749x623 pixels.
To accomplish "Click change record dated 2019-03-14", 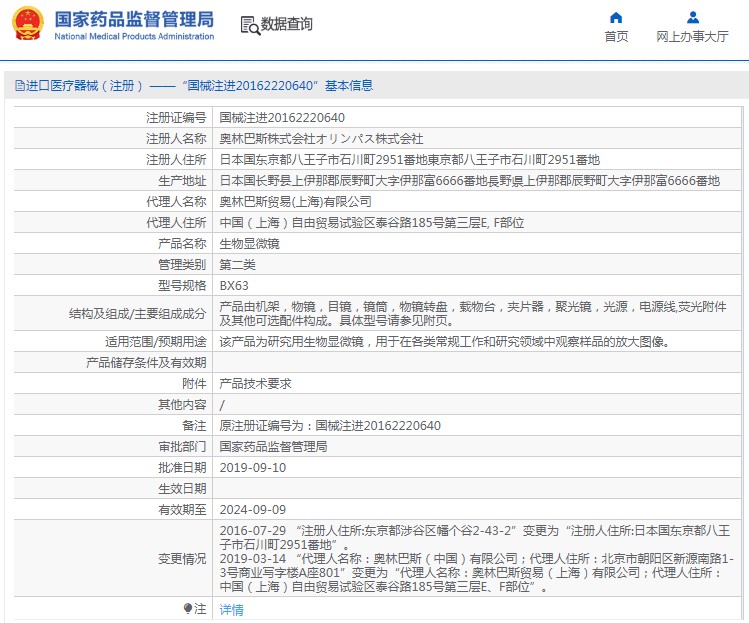I will [x=477, y=572].
